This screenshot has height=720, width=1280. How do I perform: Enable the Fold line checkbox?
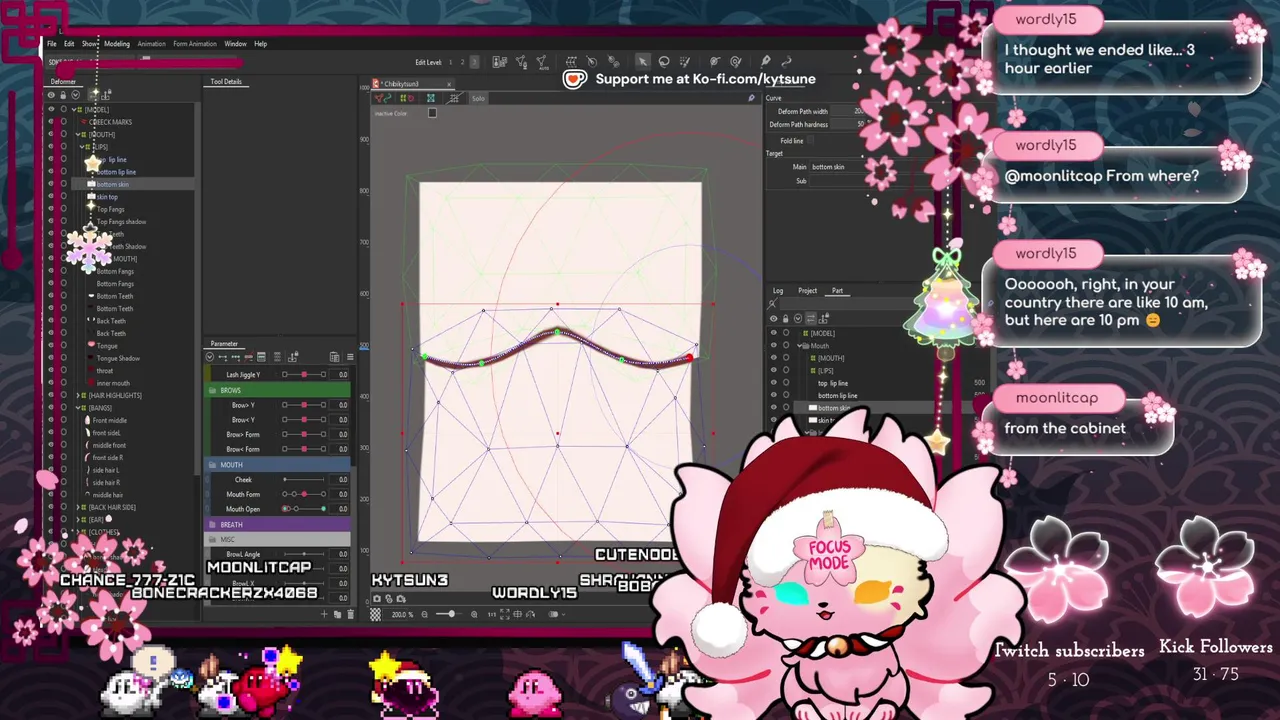pyautogui.click(x=810, y=140)
